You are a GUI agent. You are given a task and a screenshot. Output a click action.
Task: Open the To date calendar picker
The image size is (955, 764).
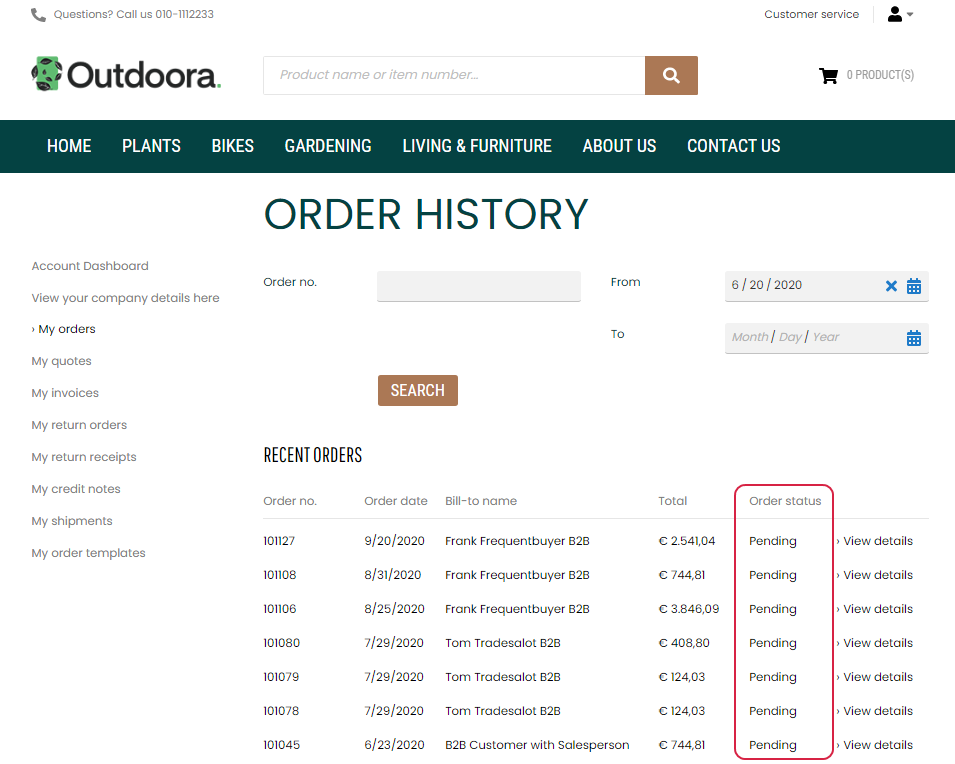click(914, 338)
